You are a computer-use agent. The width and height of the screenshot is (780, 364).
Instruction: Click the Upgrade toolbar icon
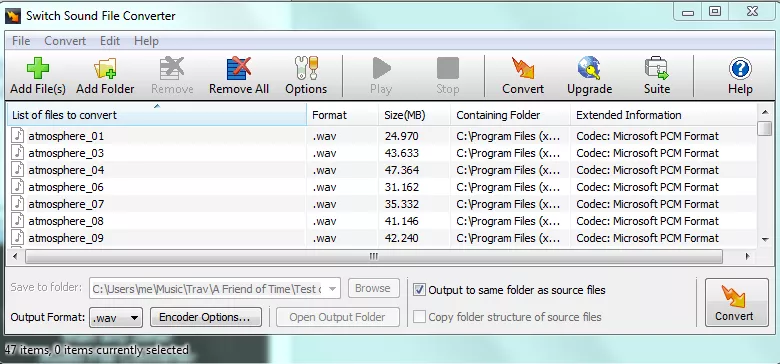point(589,69)
